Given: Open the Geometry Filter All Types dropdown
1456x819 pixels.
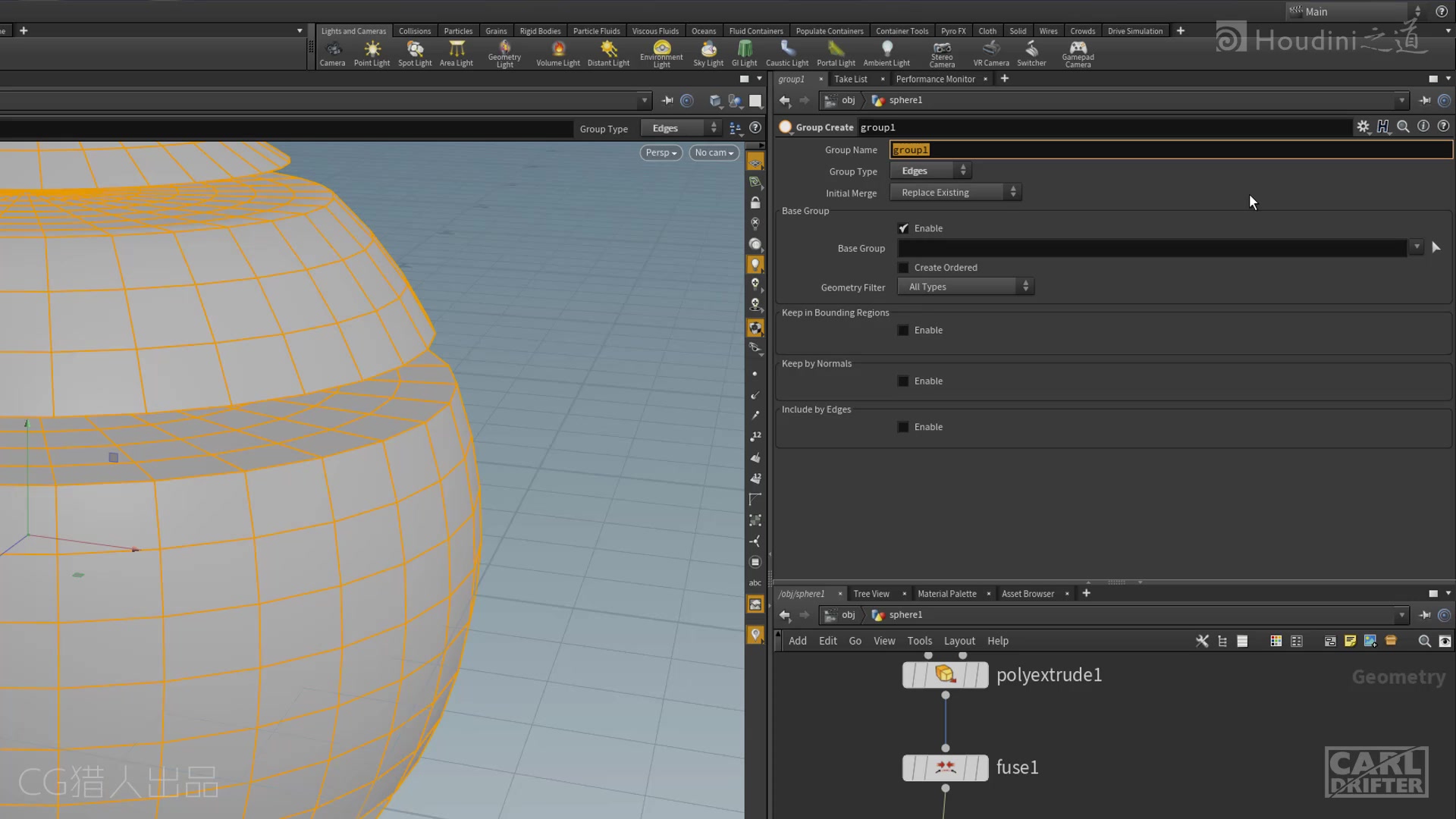Looking at the screenshot, I should coord(965,287).
